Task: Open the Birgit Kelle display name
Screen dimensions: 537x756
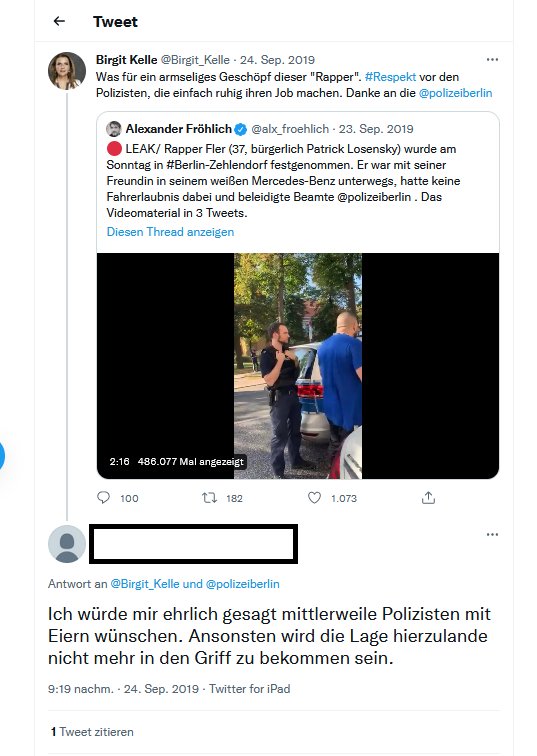Action: click(x=126, y=60)
